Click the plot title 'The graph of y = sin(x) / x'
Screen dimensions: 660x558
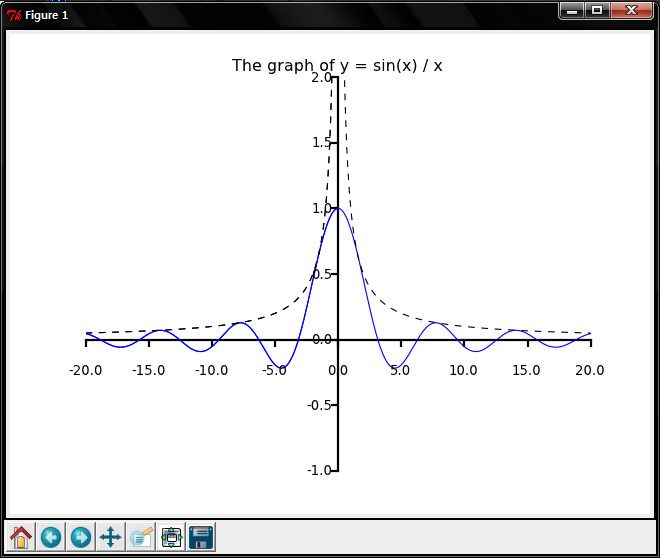[337, 66]
